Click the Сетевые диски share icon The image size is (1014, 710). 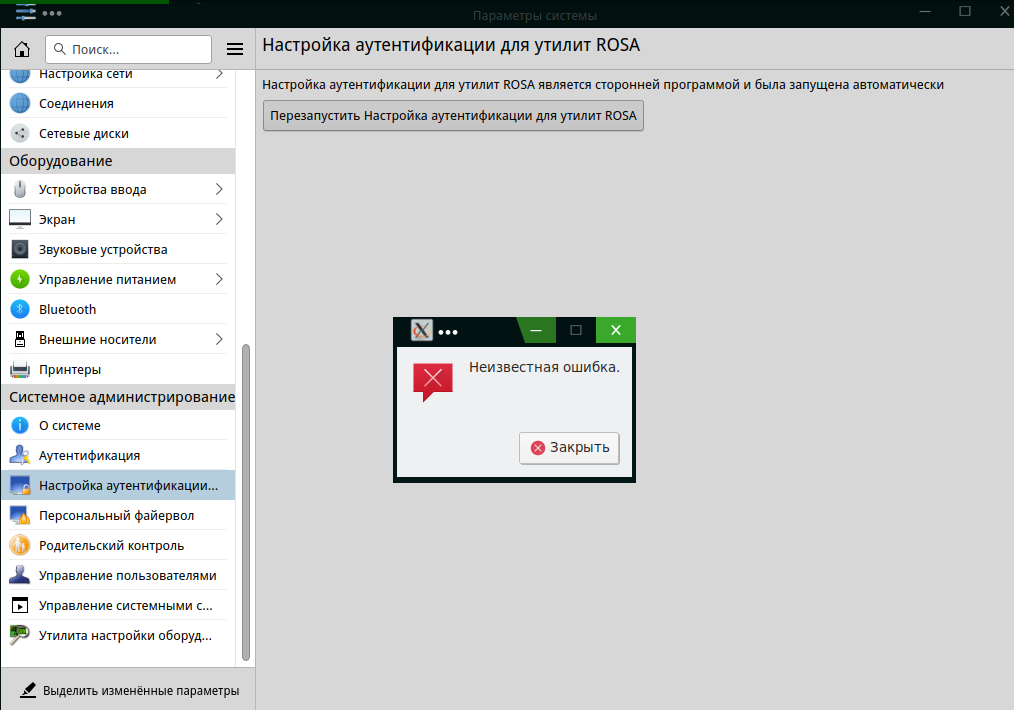[x=20, y=133]
